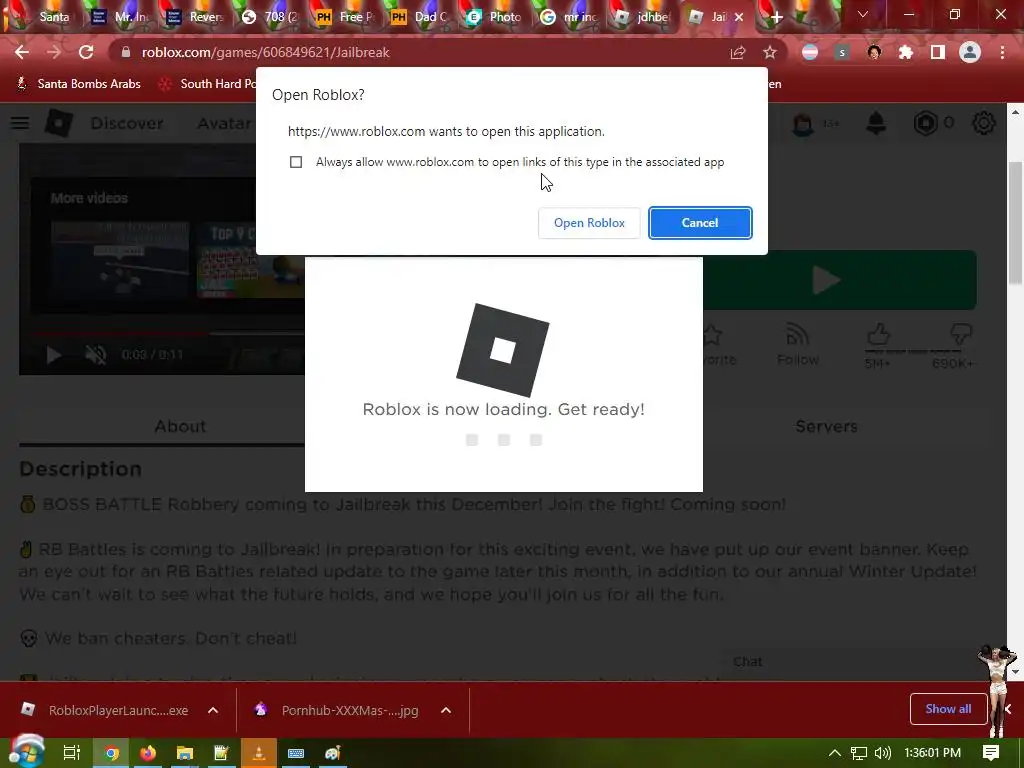Viewport: 1024px width, 768px height.
Task: Bookmark this page with the star icon
Action: click(x=770, y=52)
